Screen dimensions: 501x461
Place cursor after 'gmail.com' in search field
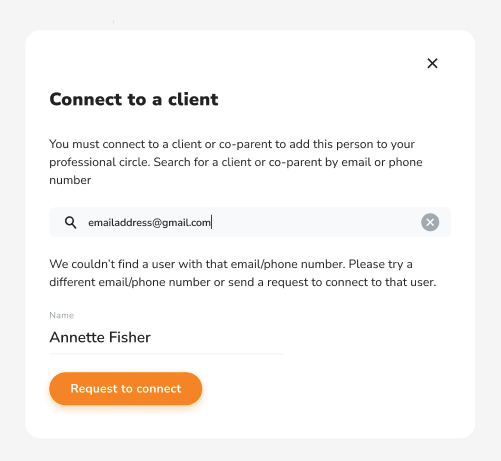click(211, 222)
